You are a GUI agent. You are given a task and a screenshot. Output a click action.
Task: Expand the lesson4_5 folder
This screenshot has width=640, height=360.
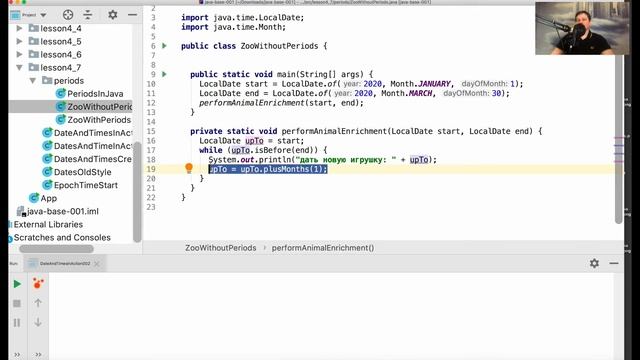[19, 42]
